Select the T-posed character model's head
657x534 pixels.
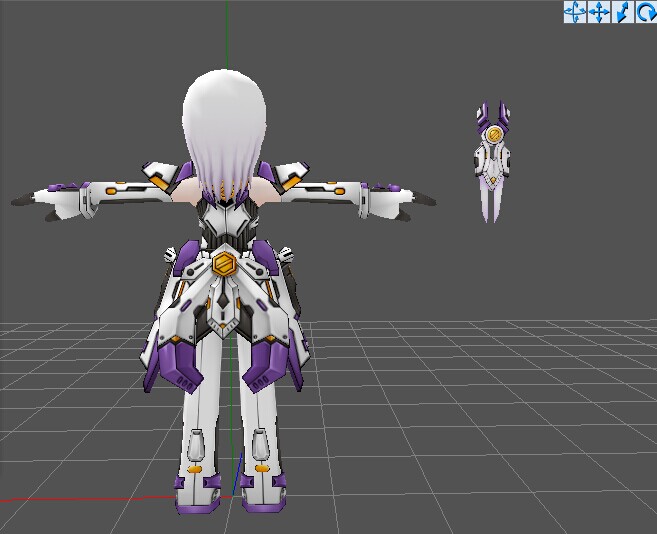[x=225, y=134]
